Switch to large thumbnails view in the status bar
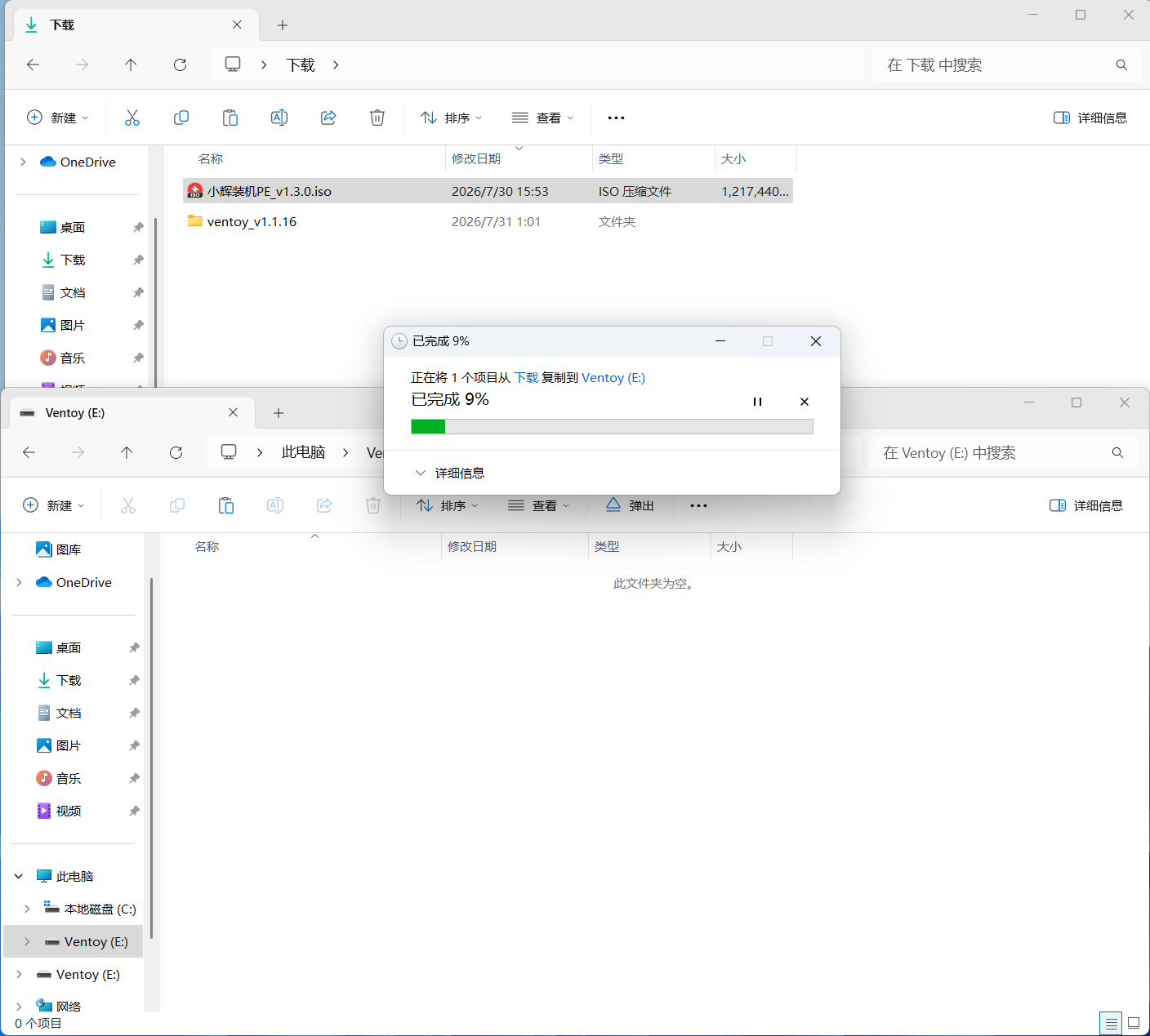Viewport: 1150px width, 1036px height. point(1134,1023)
